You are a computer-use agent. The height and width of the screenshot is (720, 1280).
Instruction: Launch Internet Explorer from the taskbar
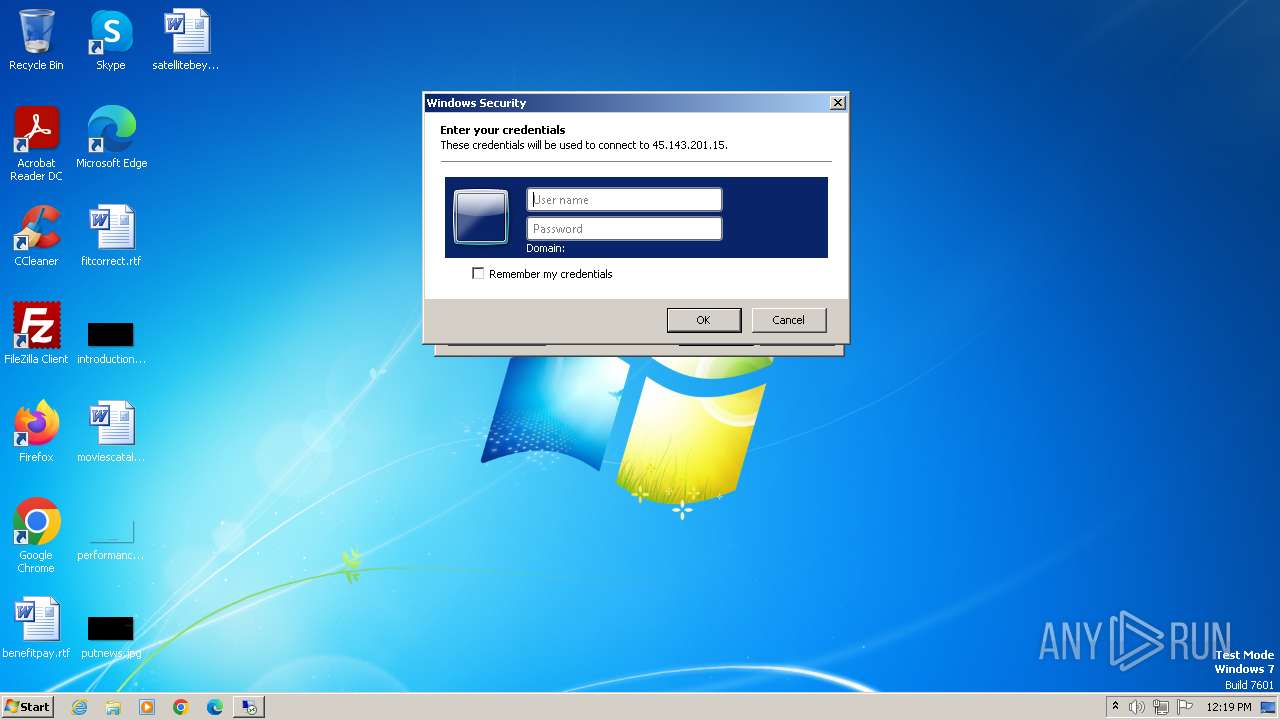click(79, 707)
